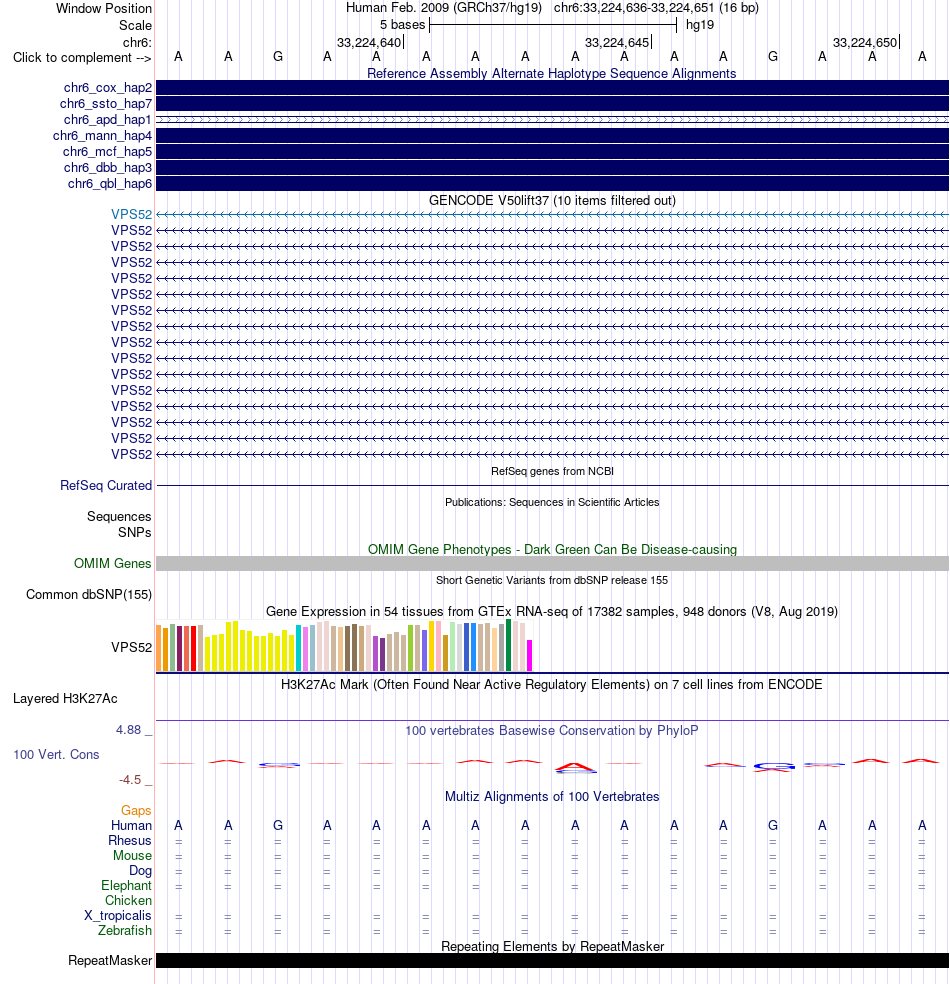Open 100 vertebrates Basewise Conservation by PhyloP title

[552, 730]
